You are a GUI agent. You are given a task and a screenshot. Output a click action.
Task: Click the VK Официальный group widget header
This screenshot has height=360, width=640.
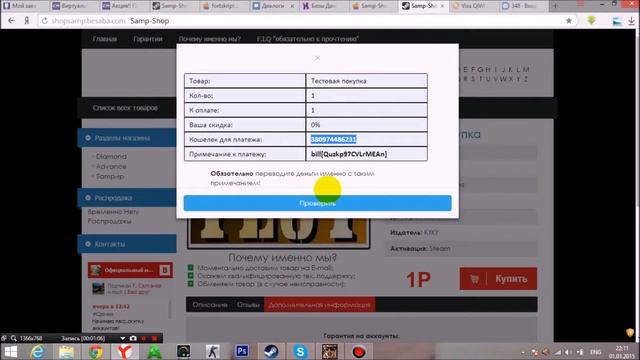[x=130, y=270]
